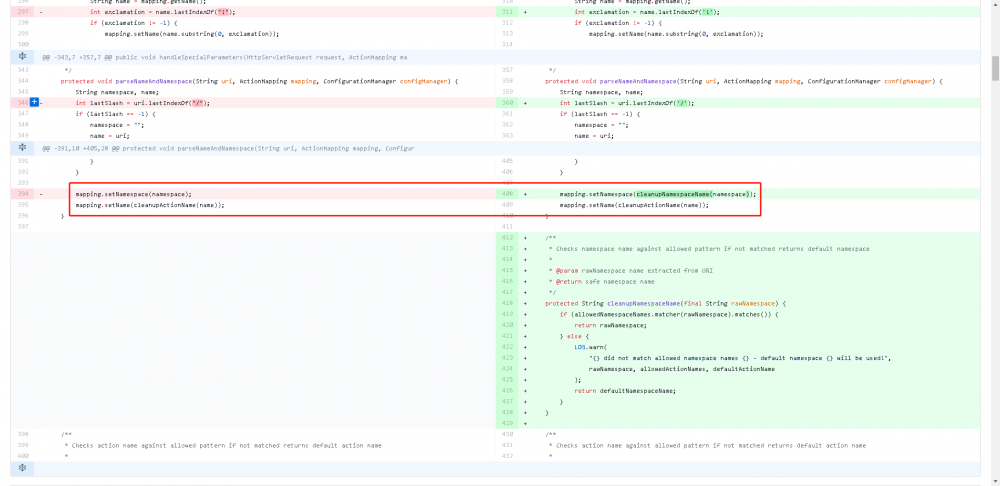Click deleted line 394 mapping.setNamespace(namespace);
Image resolution: width=1000 pixels, height=486 pixels.
point(133,194)
